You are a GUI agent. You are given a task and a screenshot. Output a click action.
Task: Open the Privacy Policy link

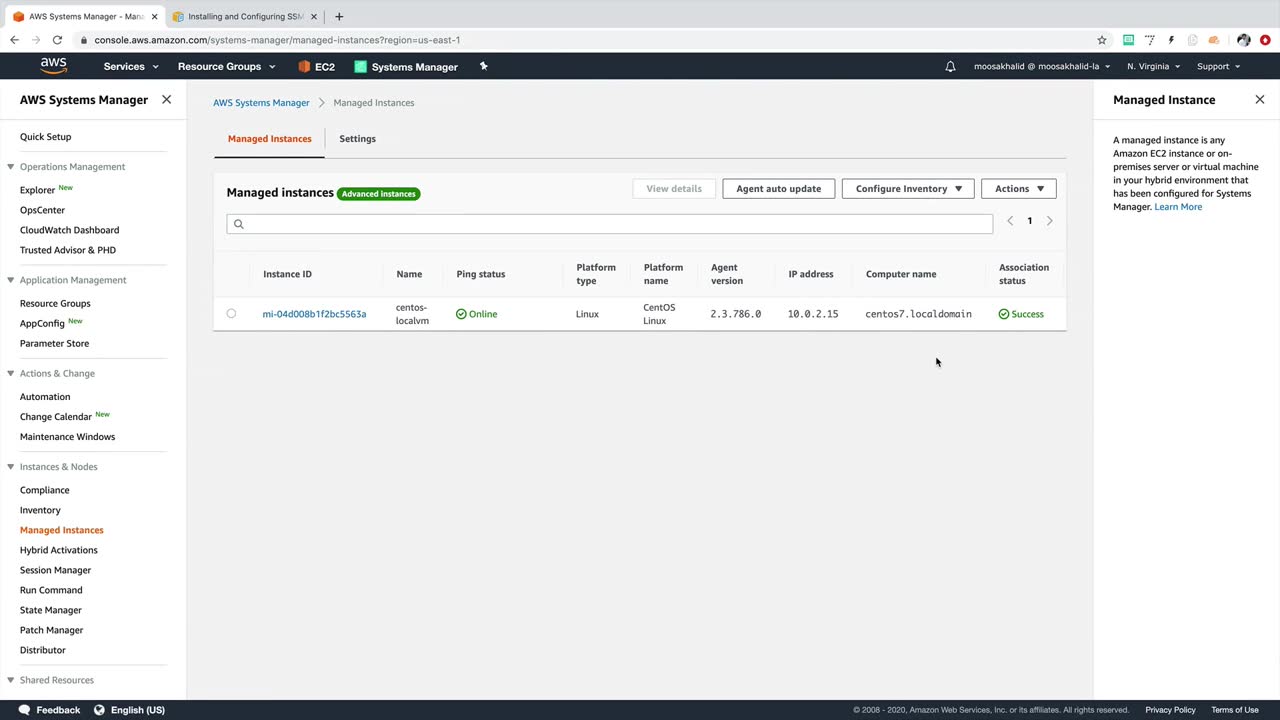[1170, 710]
